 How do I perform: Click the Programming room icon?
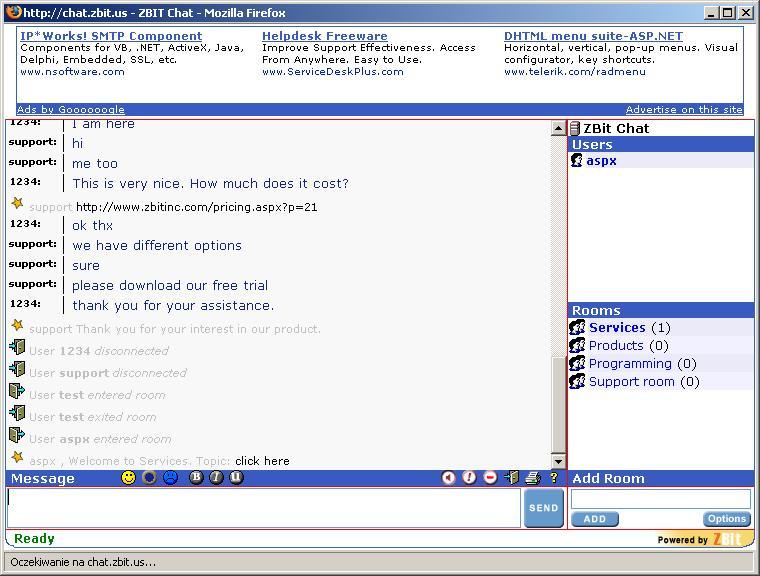(x=577, y=363)
